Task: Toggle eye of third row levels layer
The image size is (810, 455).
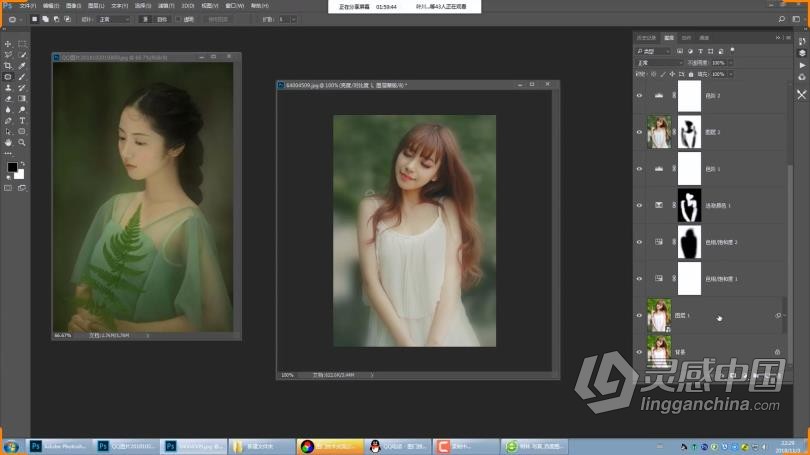Action: click(640, 169)
